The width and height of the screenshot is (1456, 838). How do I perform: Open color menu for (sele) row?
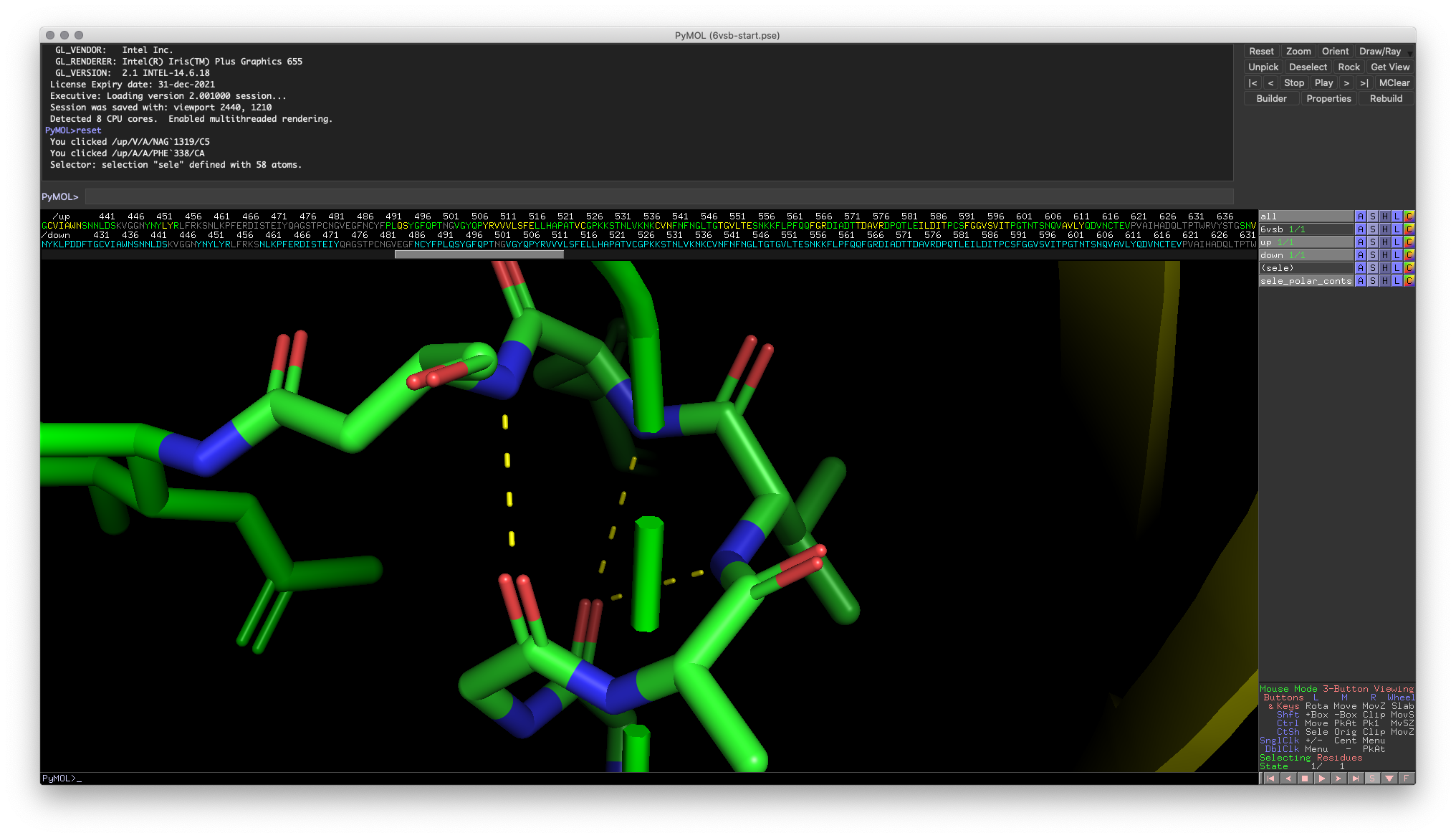pyautogui.click(x=1409, y=268)
